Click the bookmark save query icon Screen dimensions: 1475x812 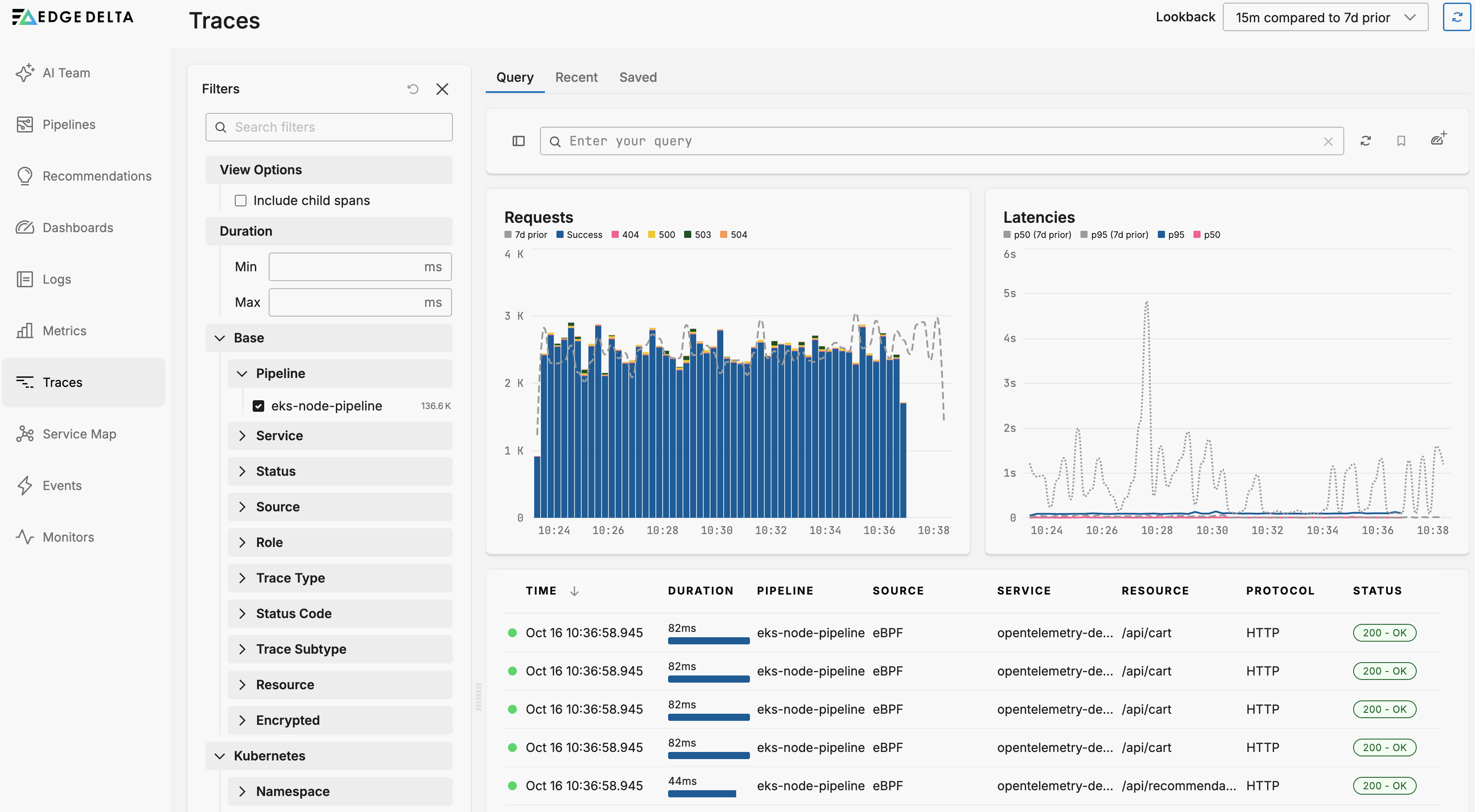[1401, 141]
